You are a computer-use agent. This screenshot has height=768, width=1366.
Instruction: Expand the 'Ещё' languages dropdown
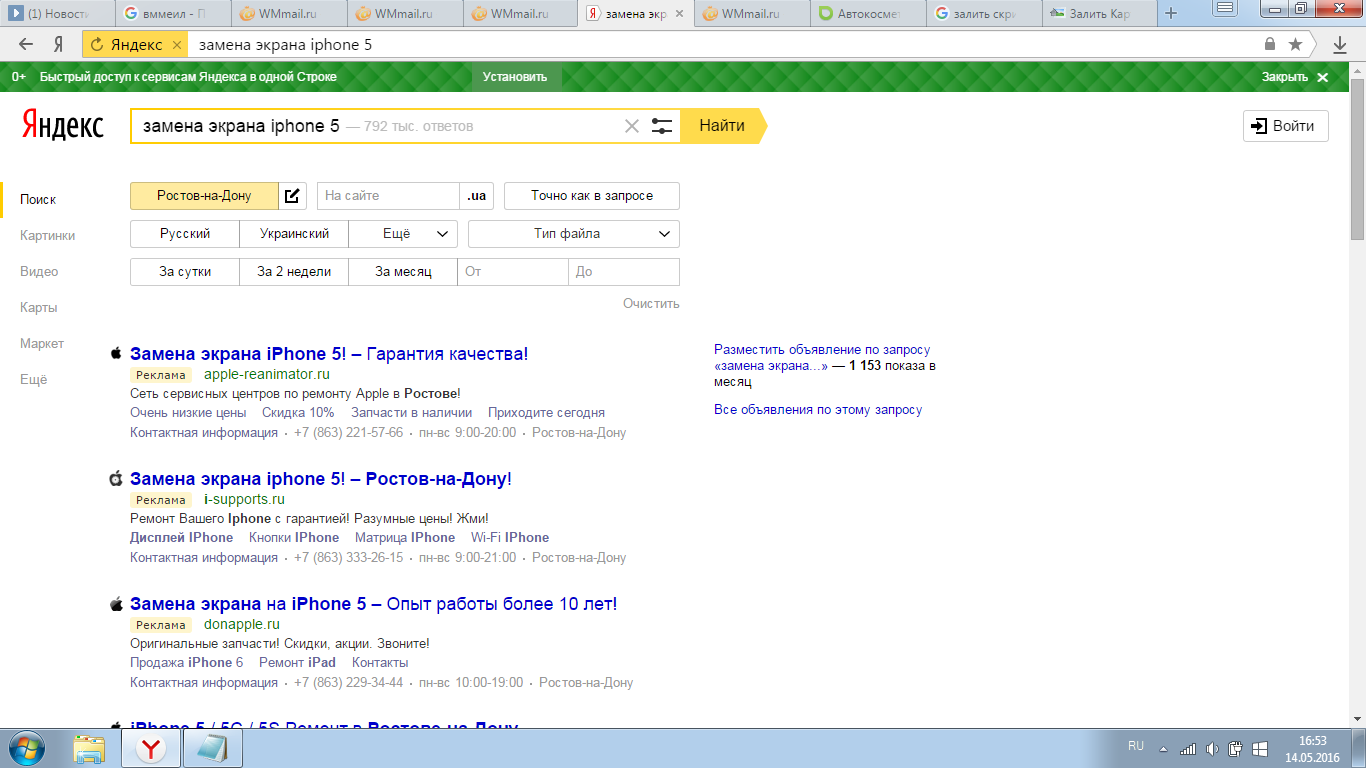pyautogui.click(x=403, y=234)
